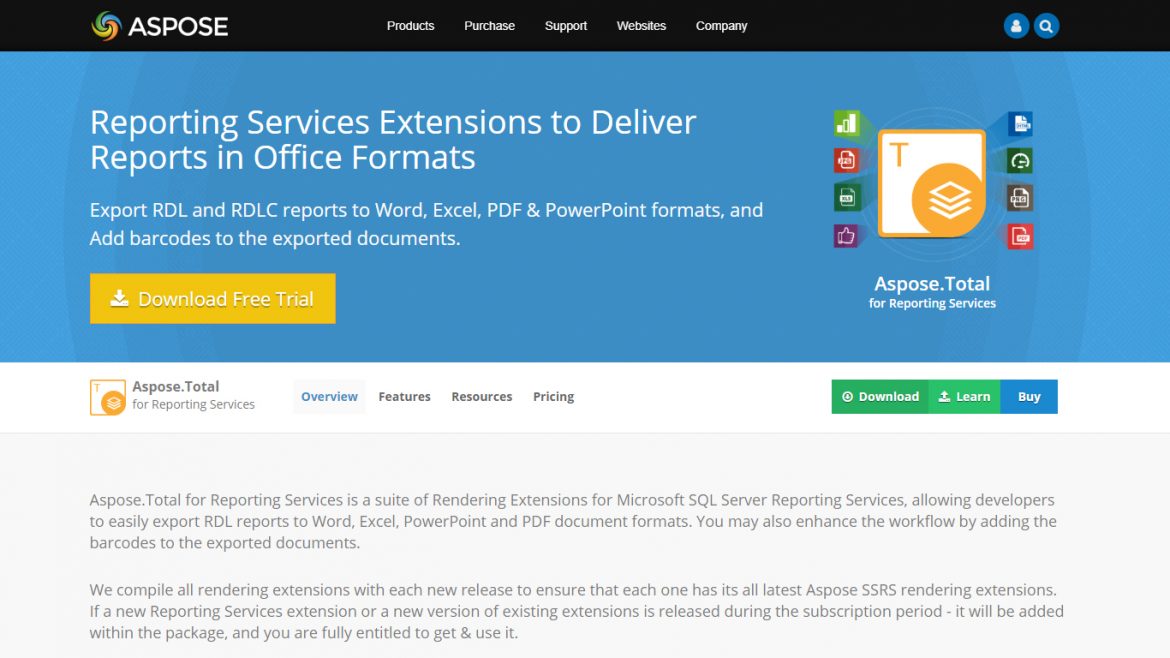The height and width of the screenshot is (658, 1170).
Task: Click the brown PNG format icon
Action: [1019, 196]
